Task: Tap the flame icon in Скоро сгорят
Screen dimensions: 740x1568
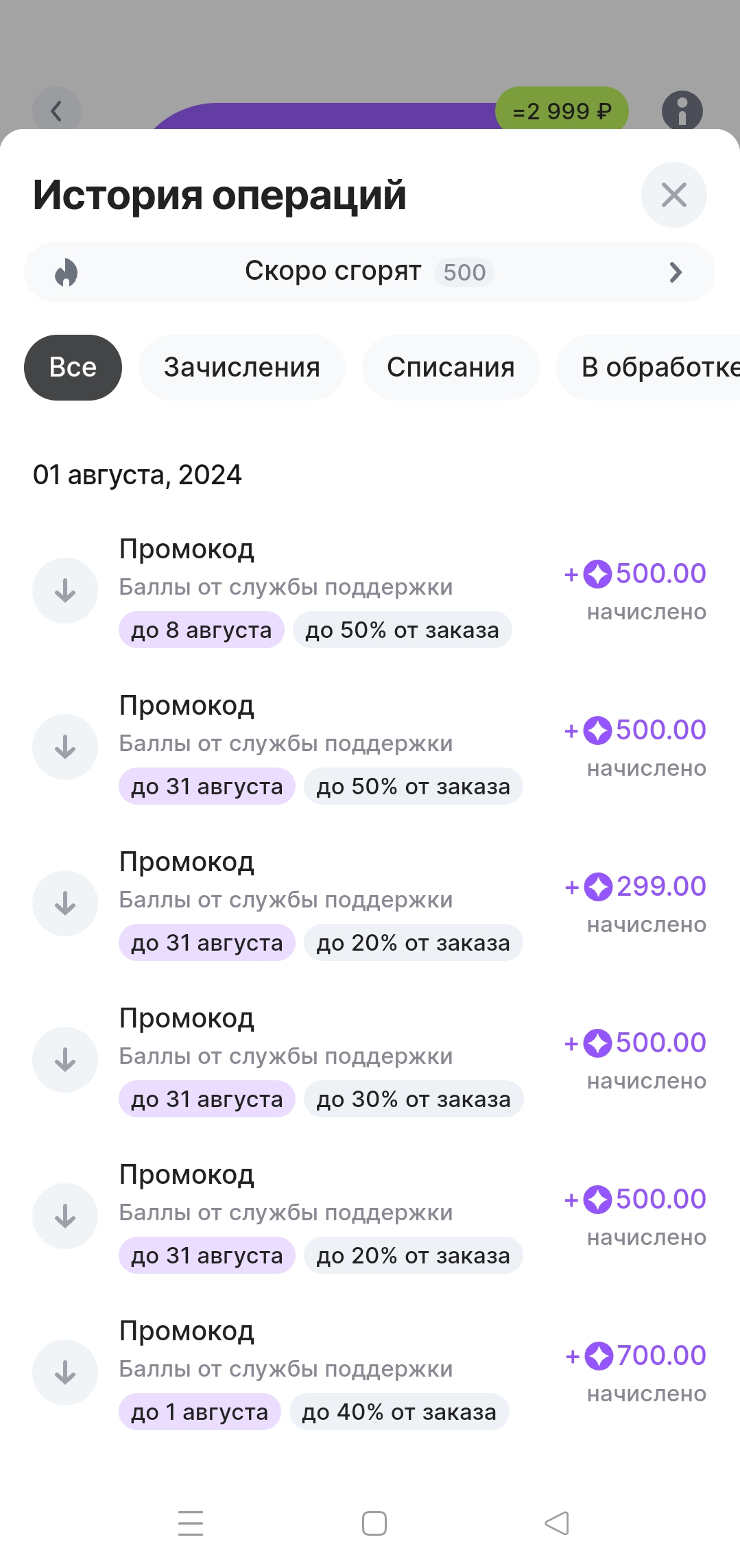Action: (66, 272)
